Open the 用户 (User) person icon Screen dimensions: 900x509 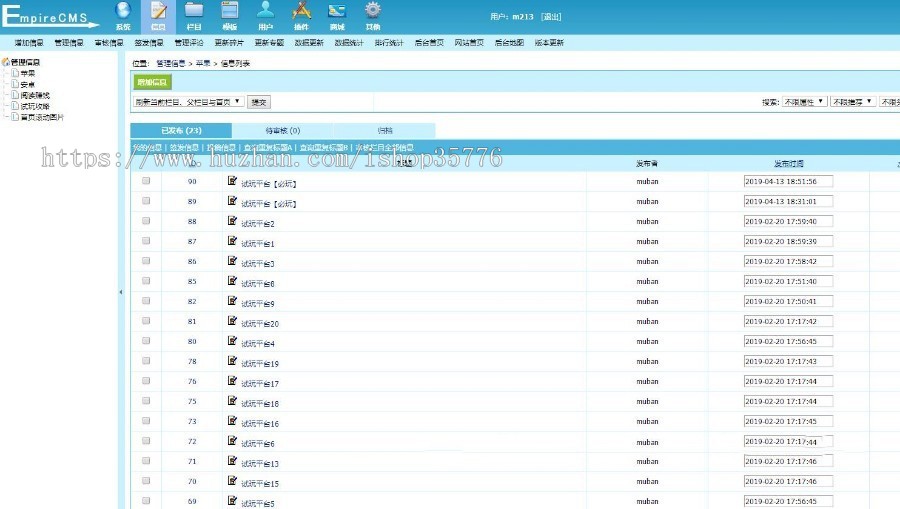pyautogui.click(x=265, y=10)
